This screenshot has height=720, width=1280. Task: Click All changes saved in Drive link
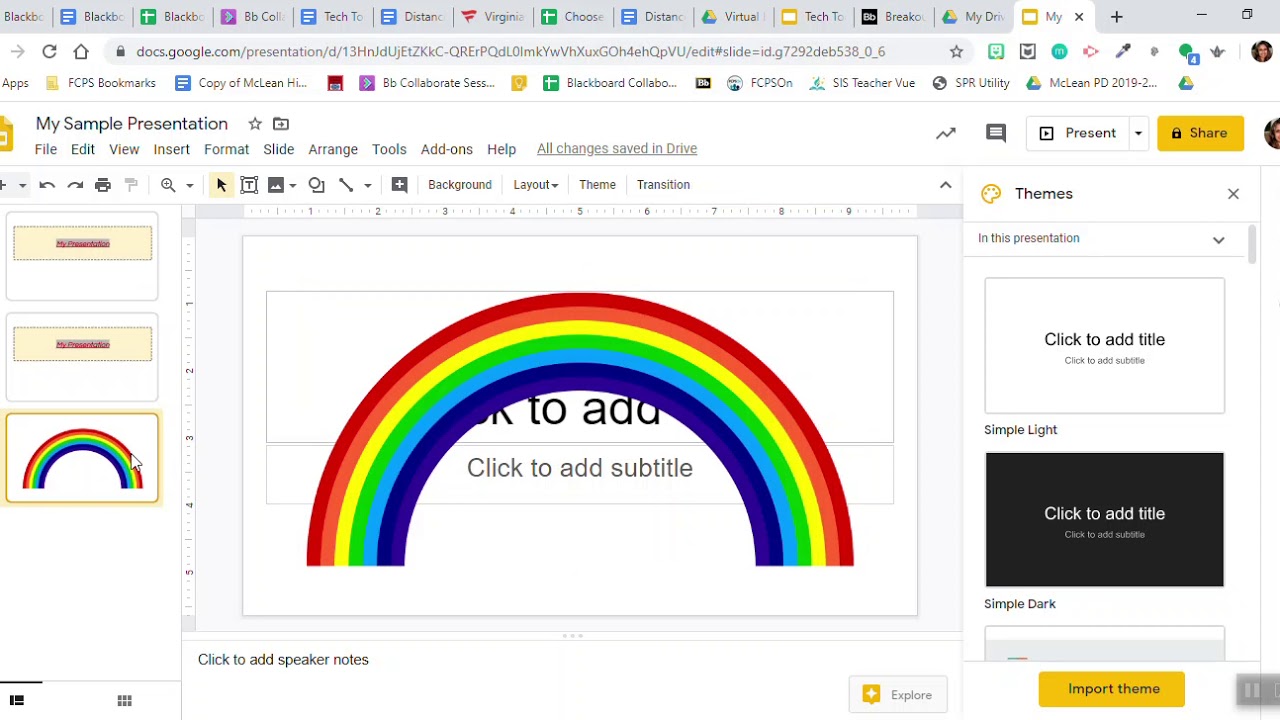pos(617,149)
